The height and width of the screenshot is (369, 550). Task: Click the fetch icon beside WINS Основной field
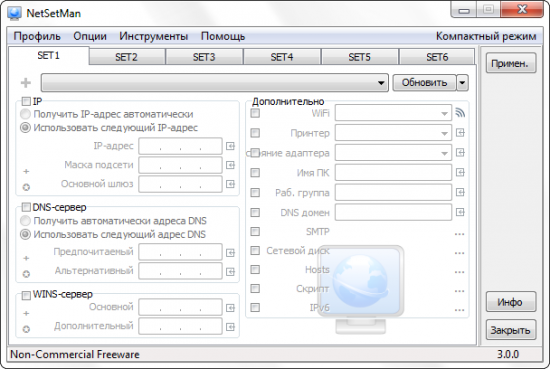[230, 308]
